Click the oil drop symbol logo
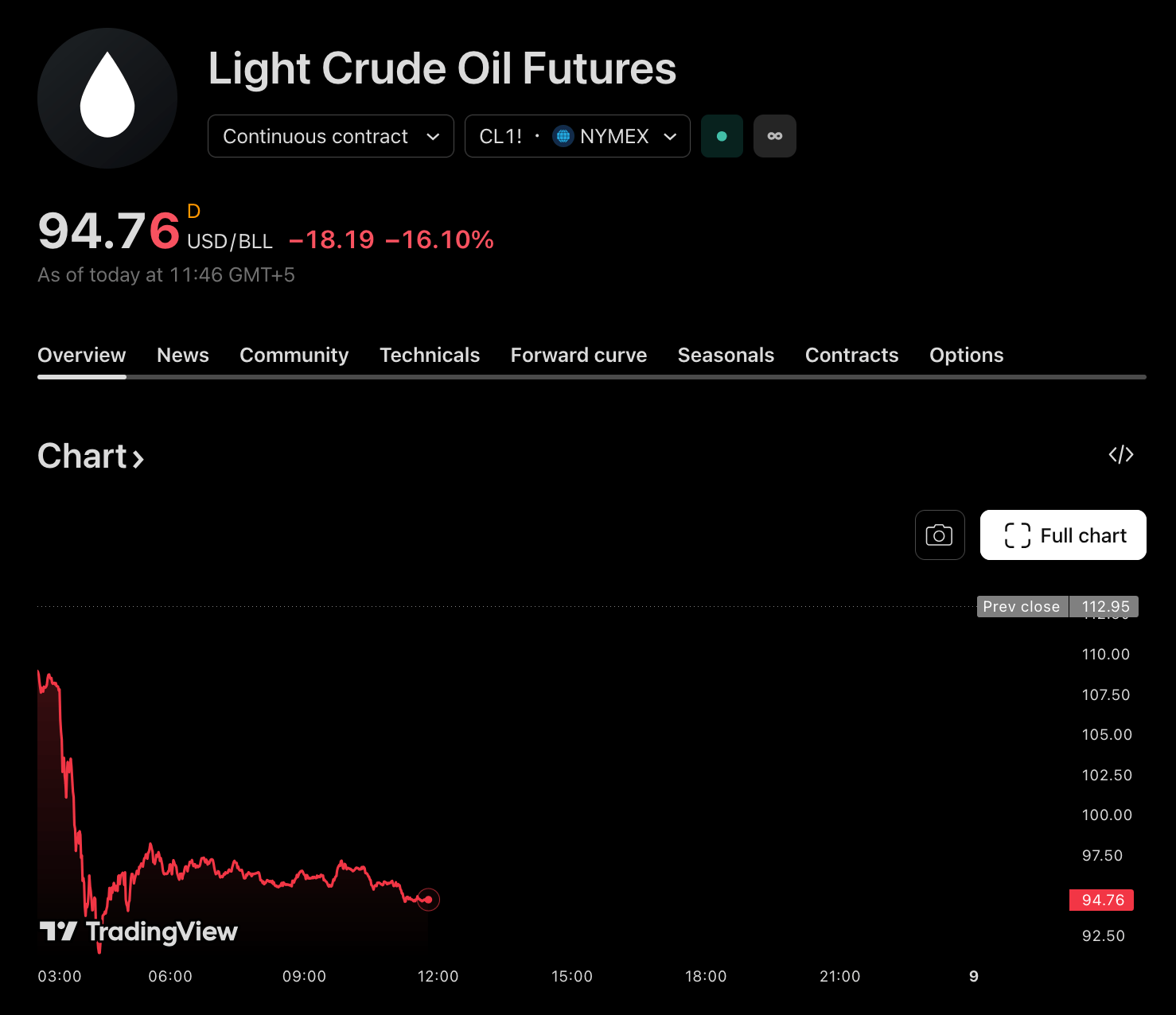 pos(107,98)
